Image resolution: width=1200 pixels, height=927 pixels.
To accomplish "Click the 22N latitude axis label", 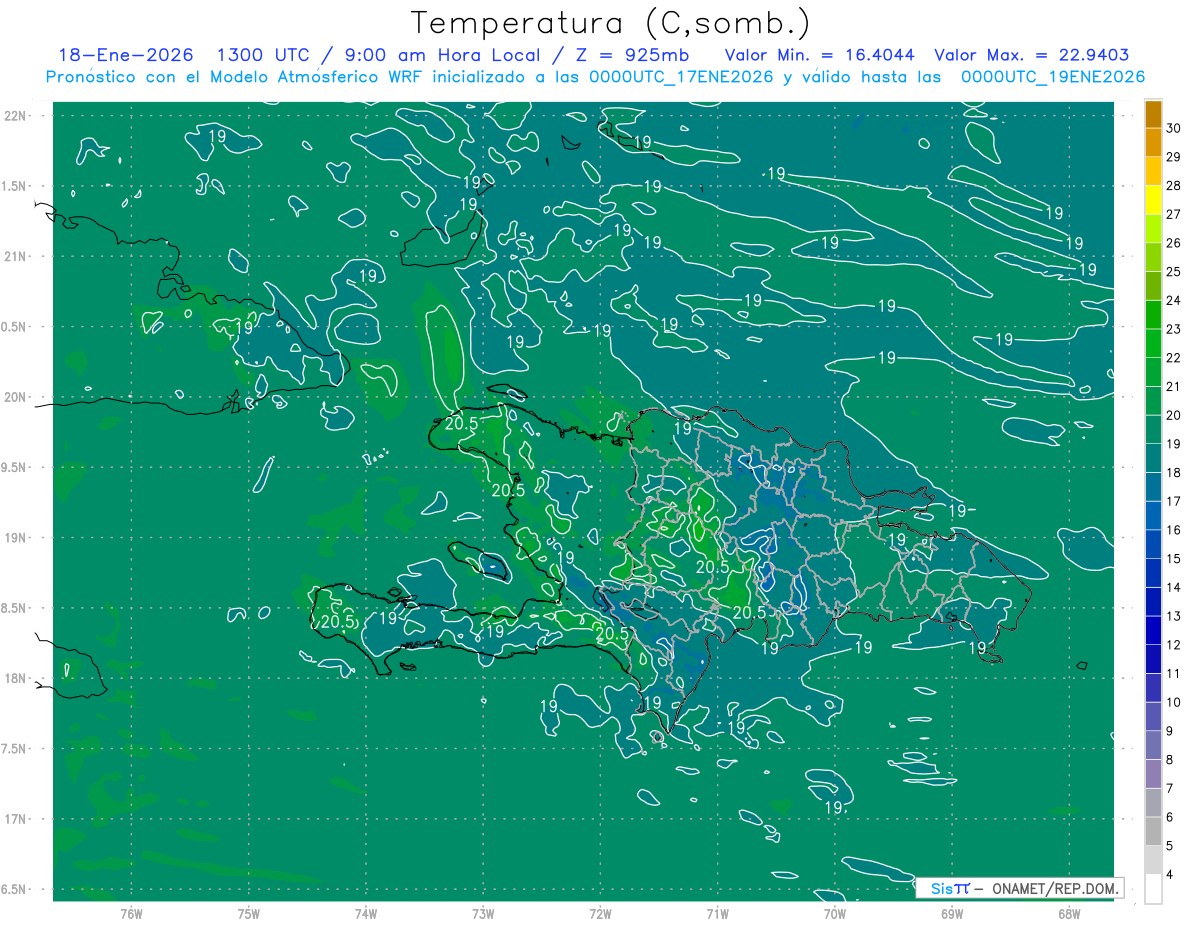I will click(14, 116).
